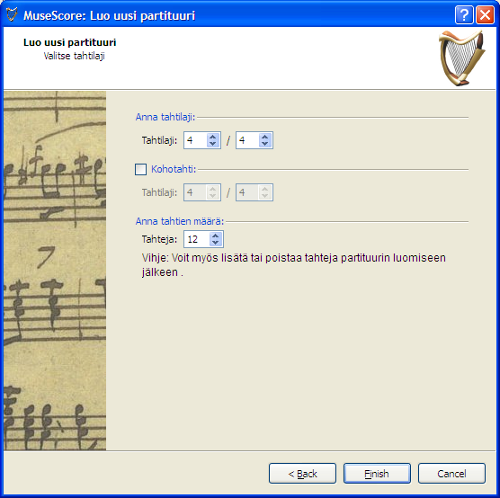Viewport: 500px width, 498px height.
Task: Go back with the Back button
Action: (302, 473)
